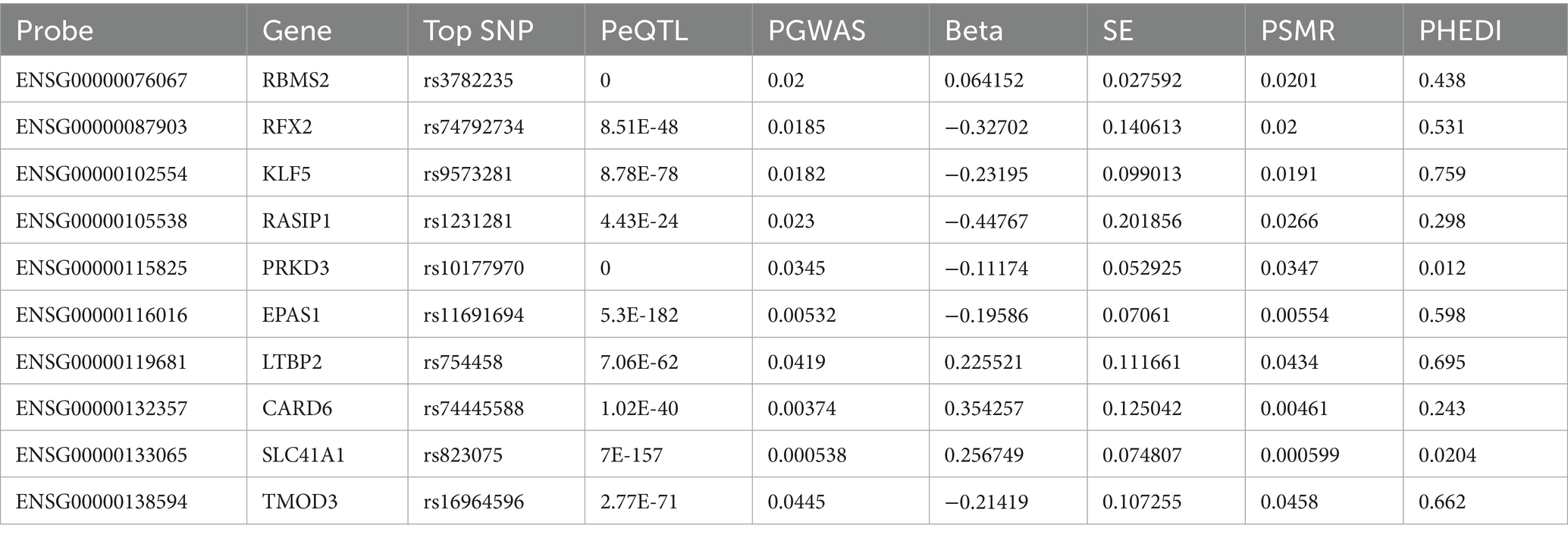Click the RFX2 gene cell
Image resolution: width=1568 pixels, height=538 pixels.
[x=287, y=127]
